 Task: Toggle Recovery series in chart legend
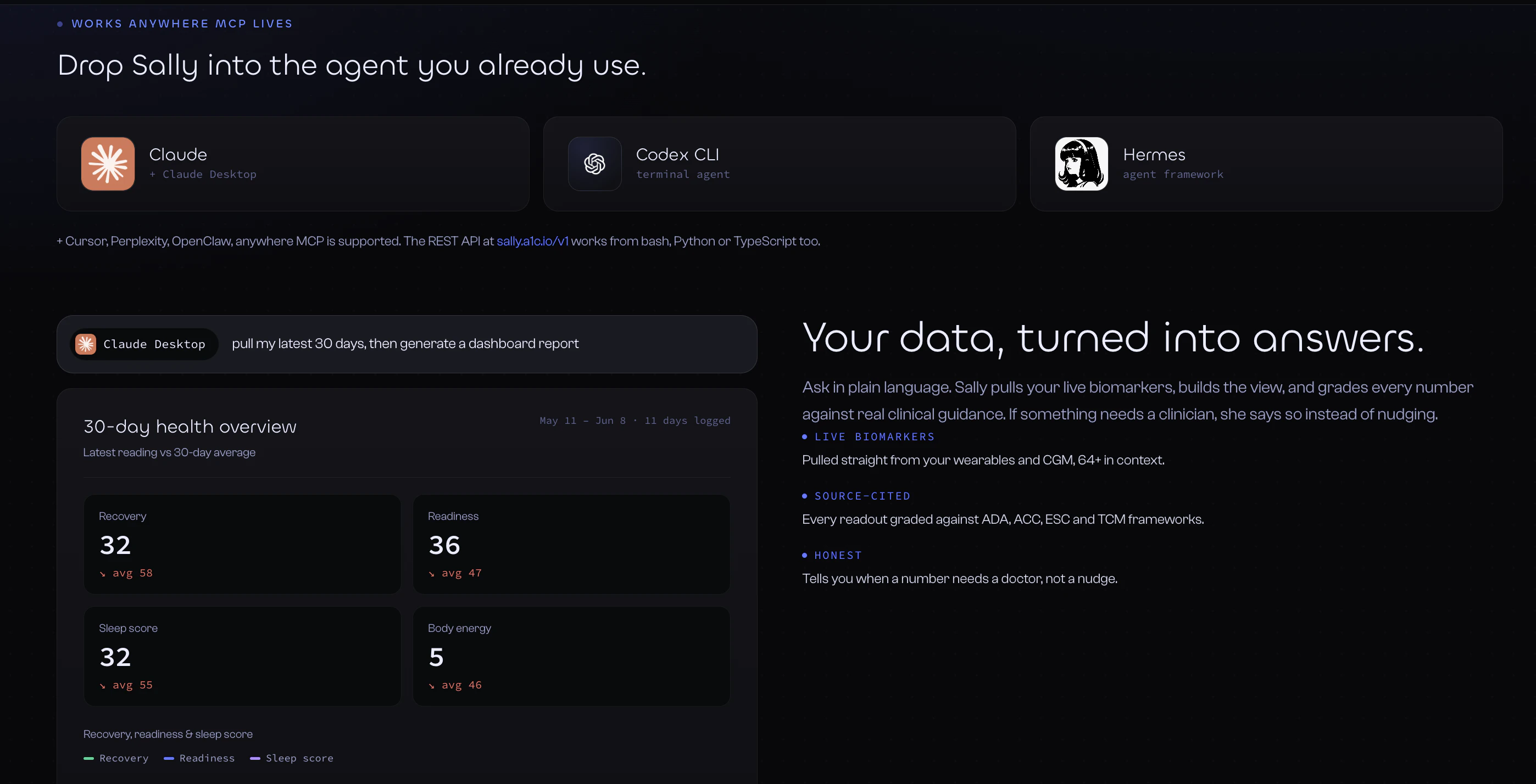click(x=116, y=758)
